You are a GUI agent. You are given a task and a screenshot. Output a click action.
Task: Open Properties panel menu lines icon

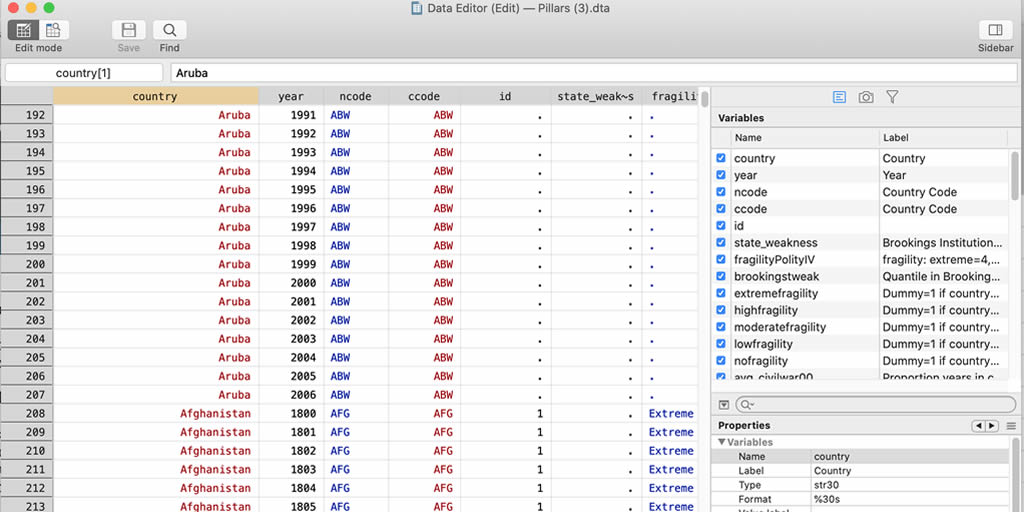[x=1011, y=426]
